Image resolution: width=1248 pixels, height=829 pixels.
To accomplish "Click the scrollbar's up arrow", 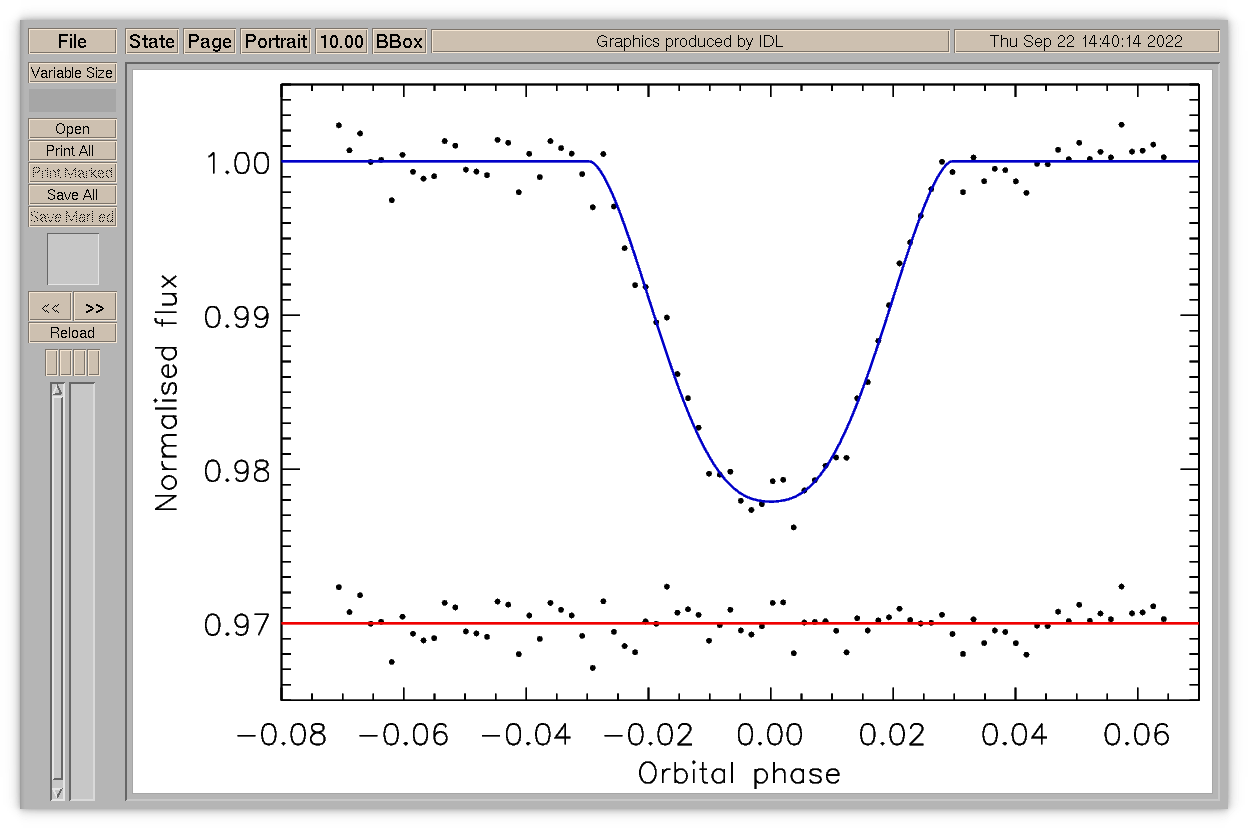I will coord(57,390).
